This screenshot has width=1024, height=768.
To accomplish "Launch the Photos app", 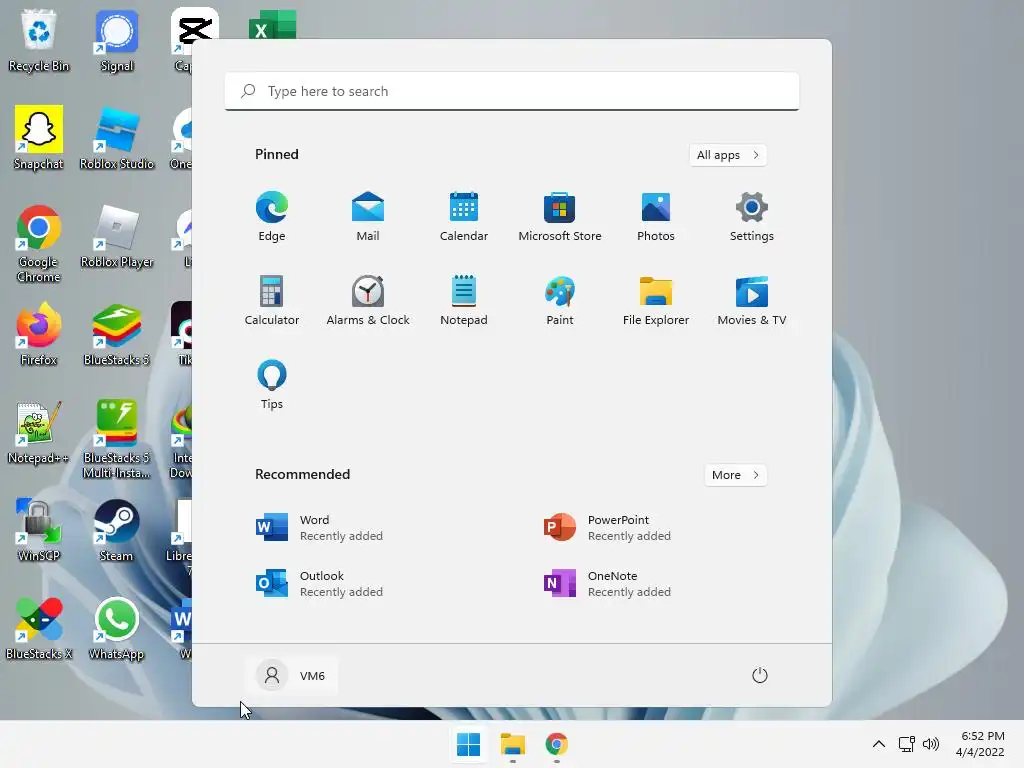I will pos(656,217).
